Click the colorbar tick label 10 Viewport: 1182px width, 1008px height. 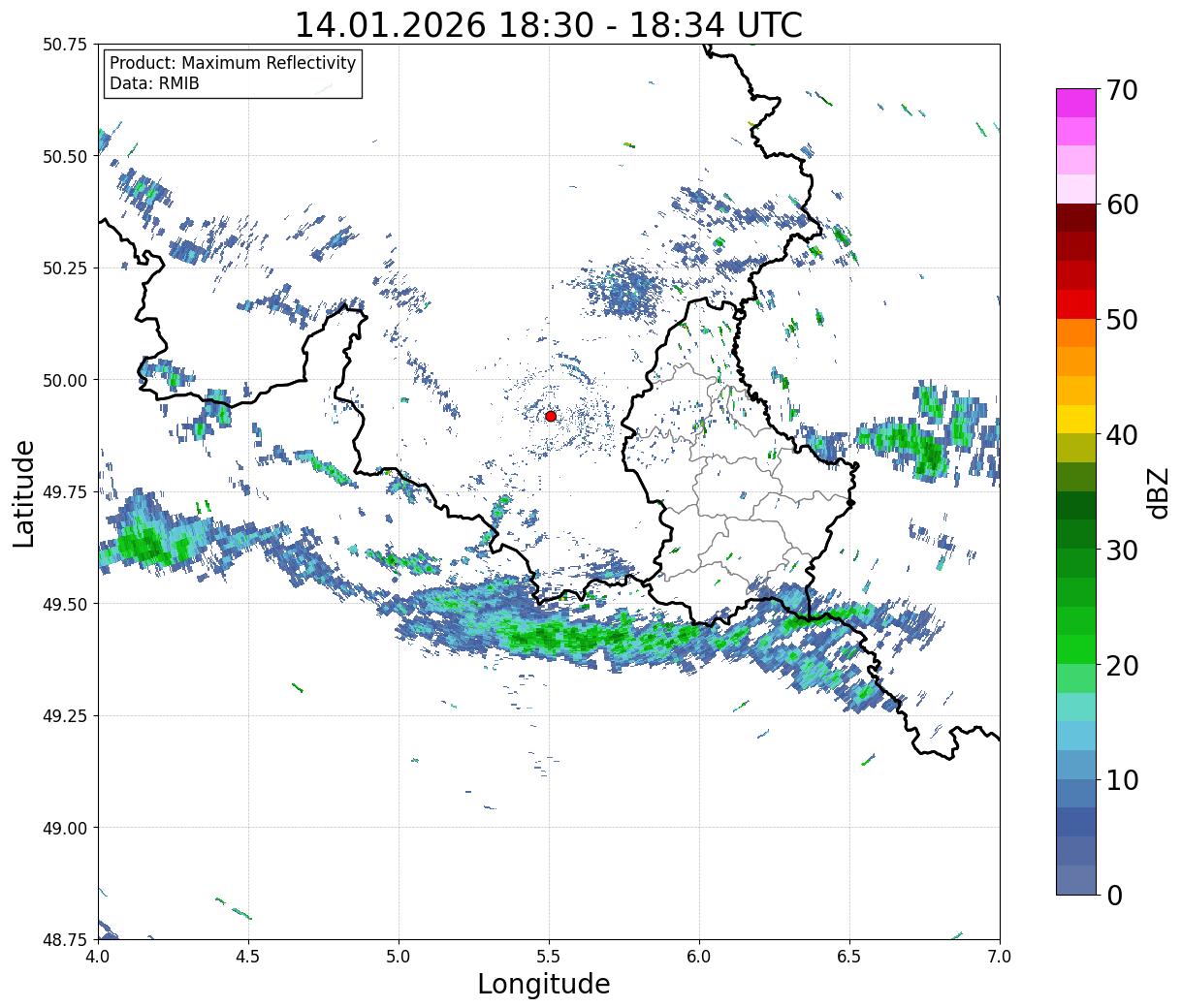(x=1124, y=780)
